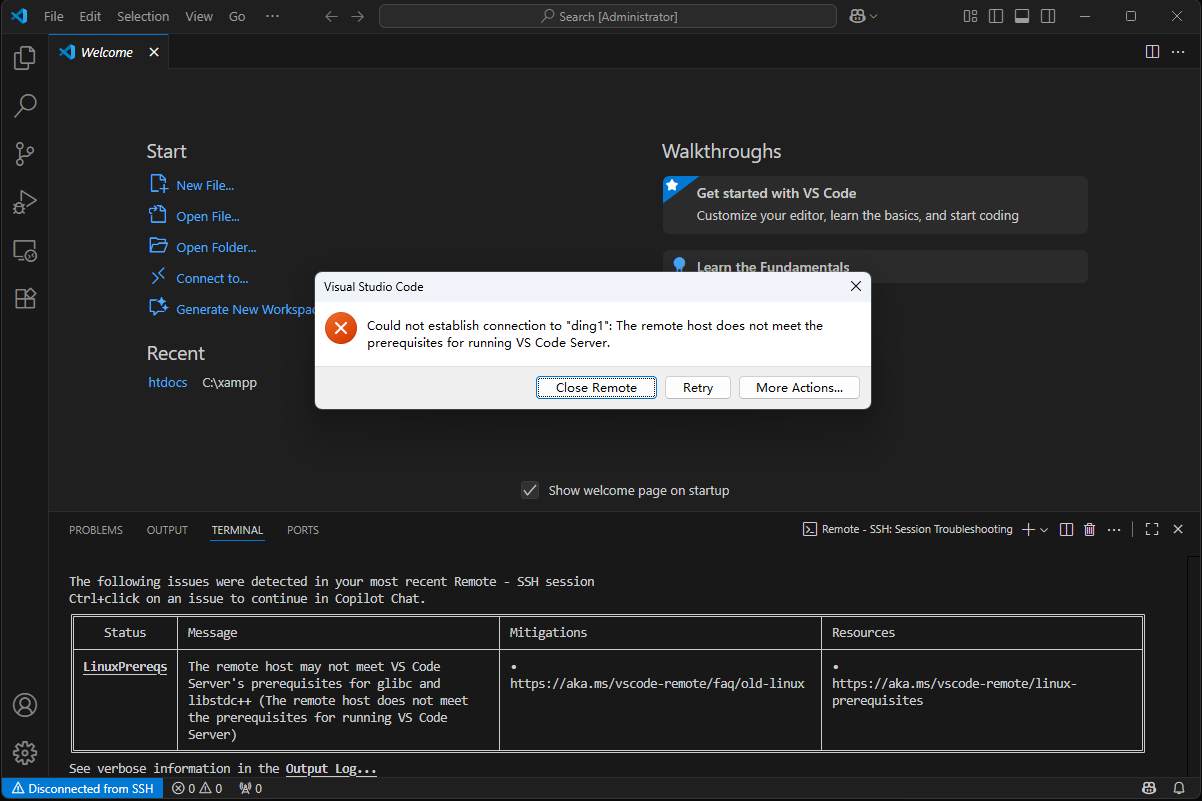1202x801 pixels.
Task: Open the Extensions view
Action: pos(25,298)
